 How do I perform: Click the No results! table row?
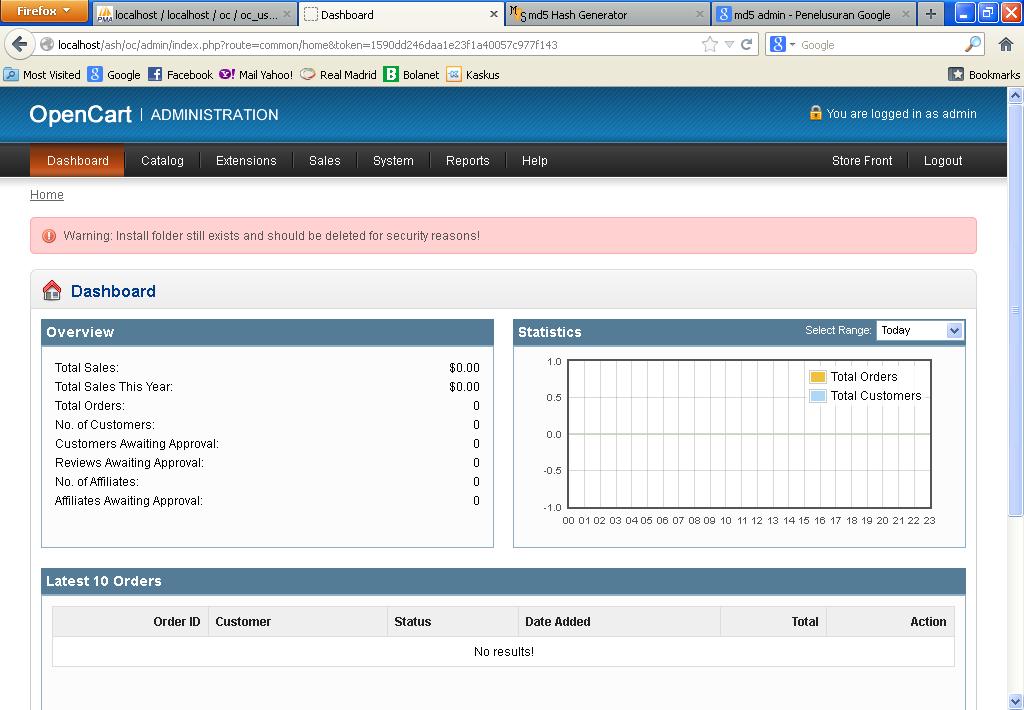[504, 652]
